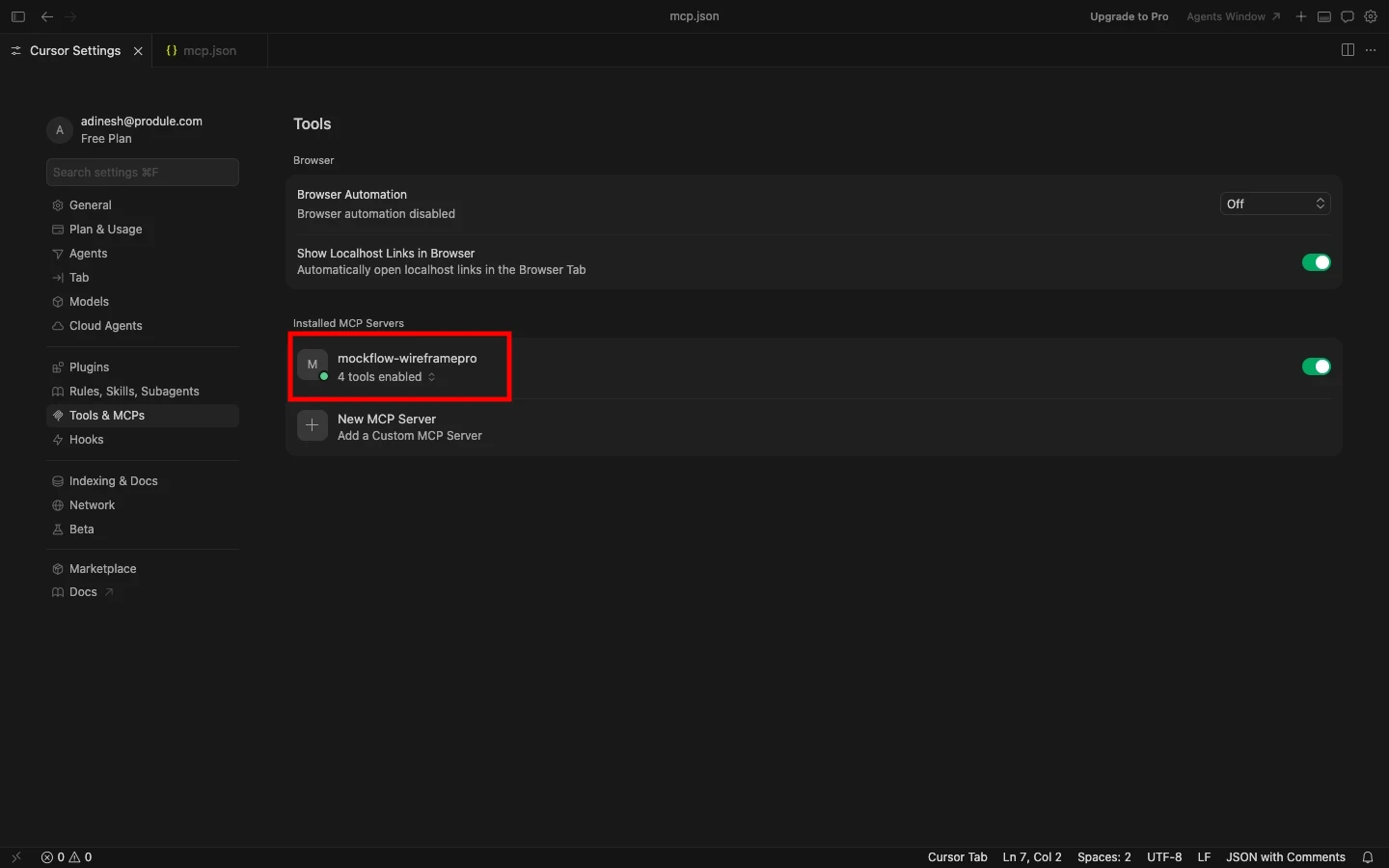Click the account avatar A
This screenshot has height=868, width=1389.
60,130
